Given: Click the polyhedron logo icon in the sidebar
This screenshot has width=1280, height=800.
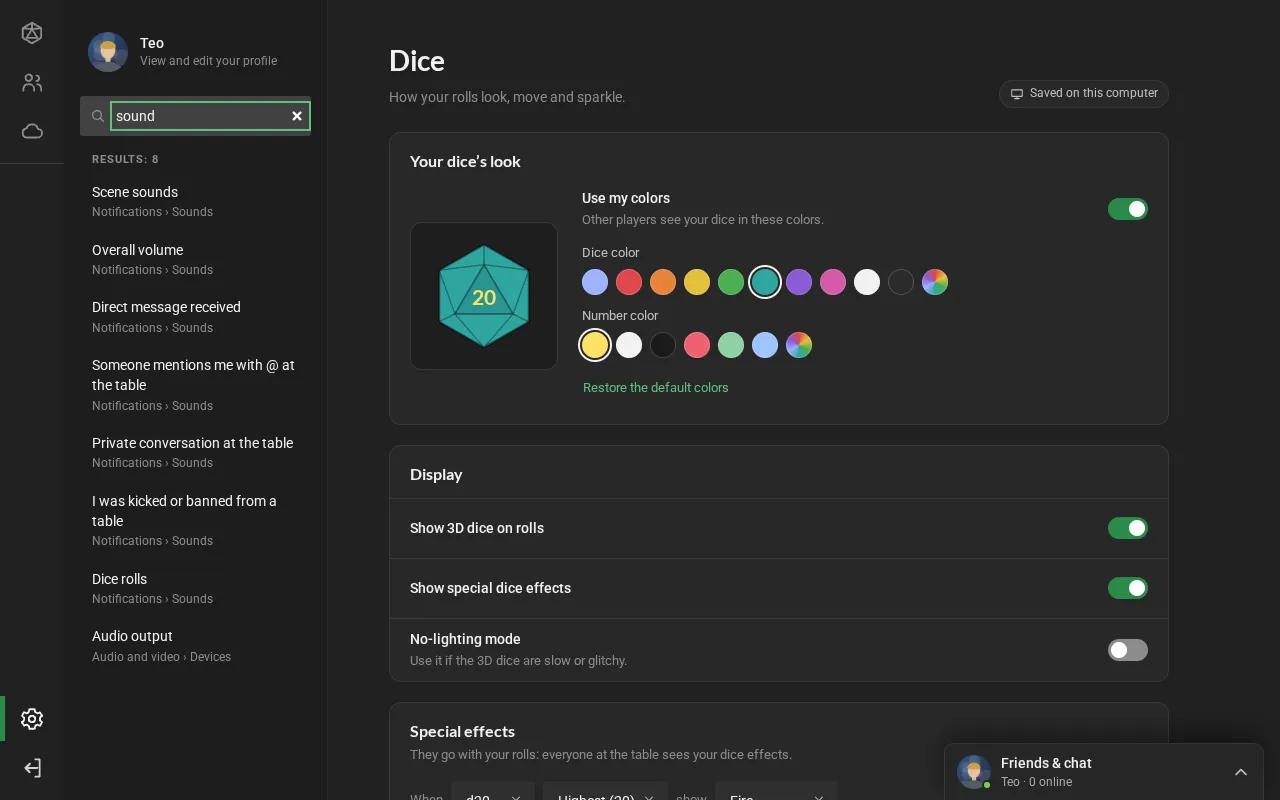Looking at the screenshot, I should 32,34.
